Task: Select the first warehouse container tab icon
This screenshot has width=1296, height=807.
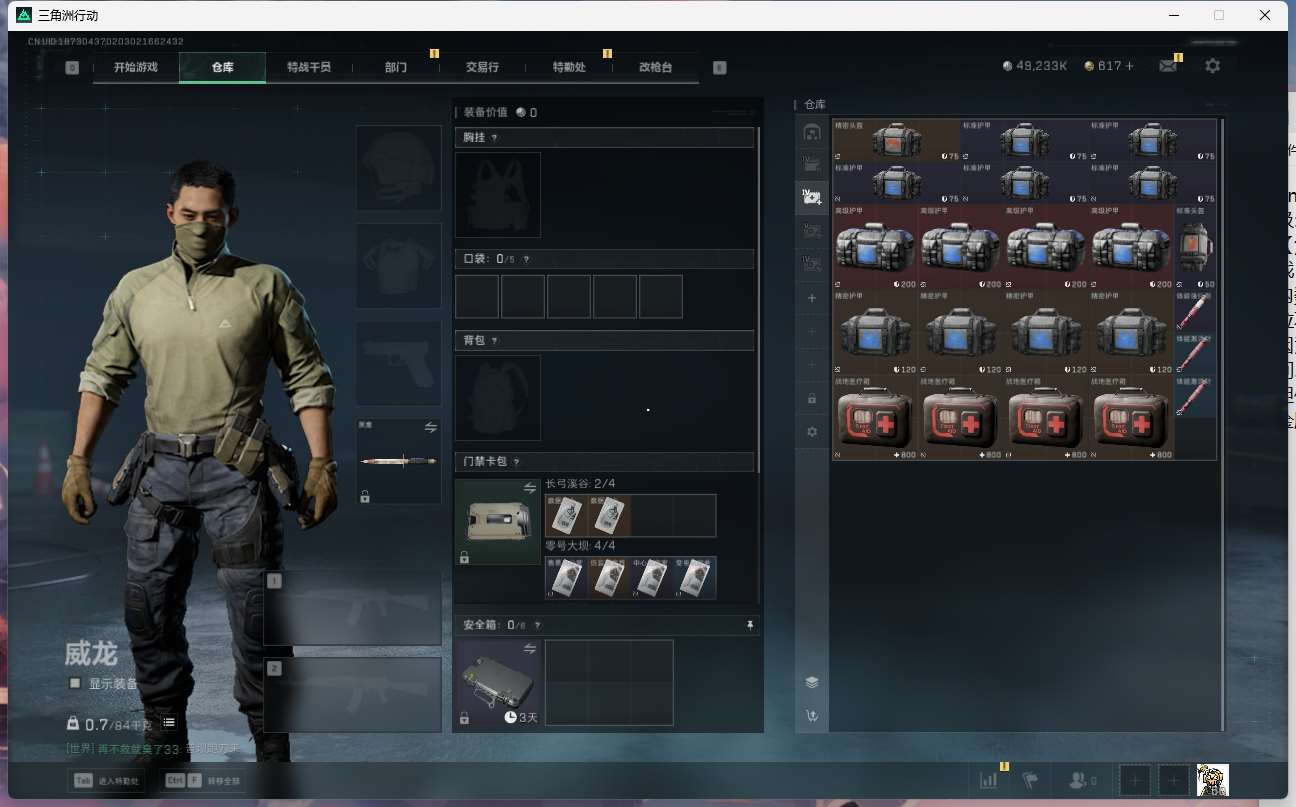Action: pos(812,132)
